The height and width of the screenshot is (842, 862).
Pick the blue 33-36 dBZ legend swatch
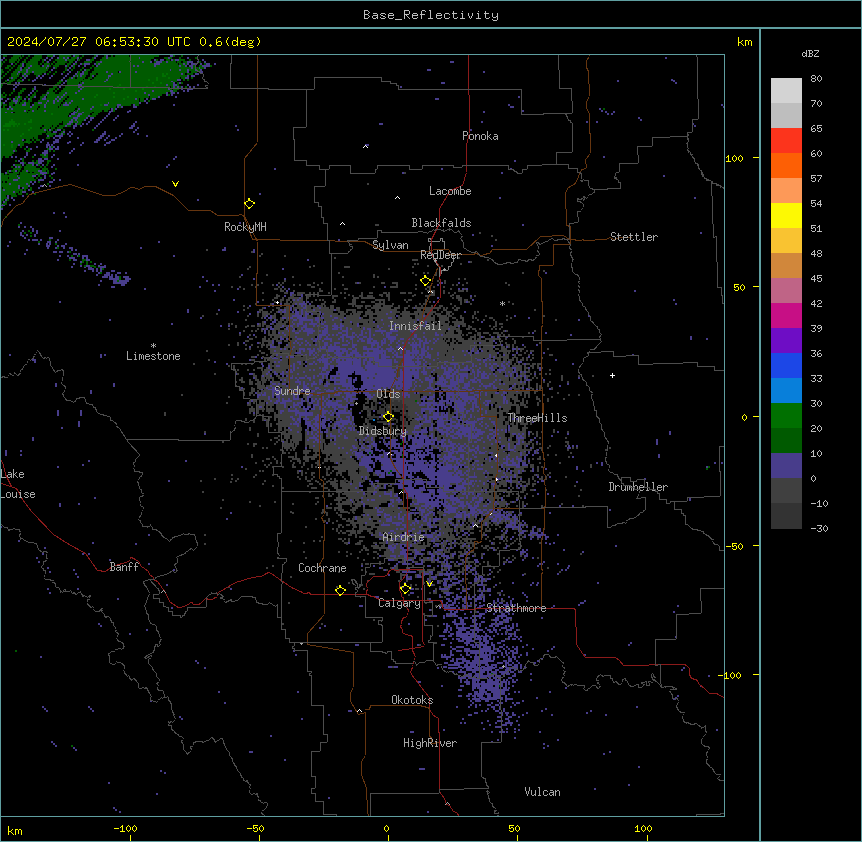coord(786,365)
